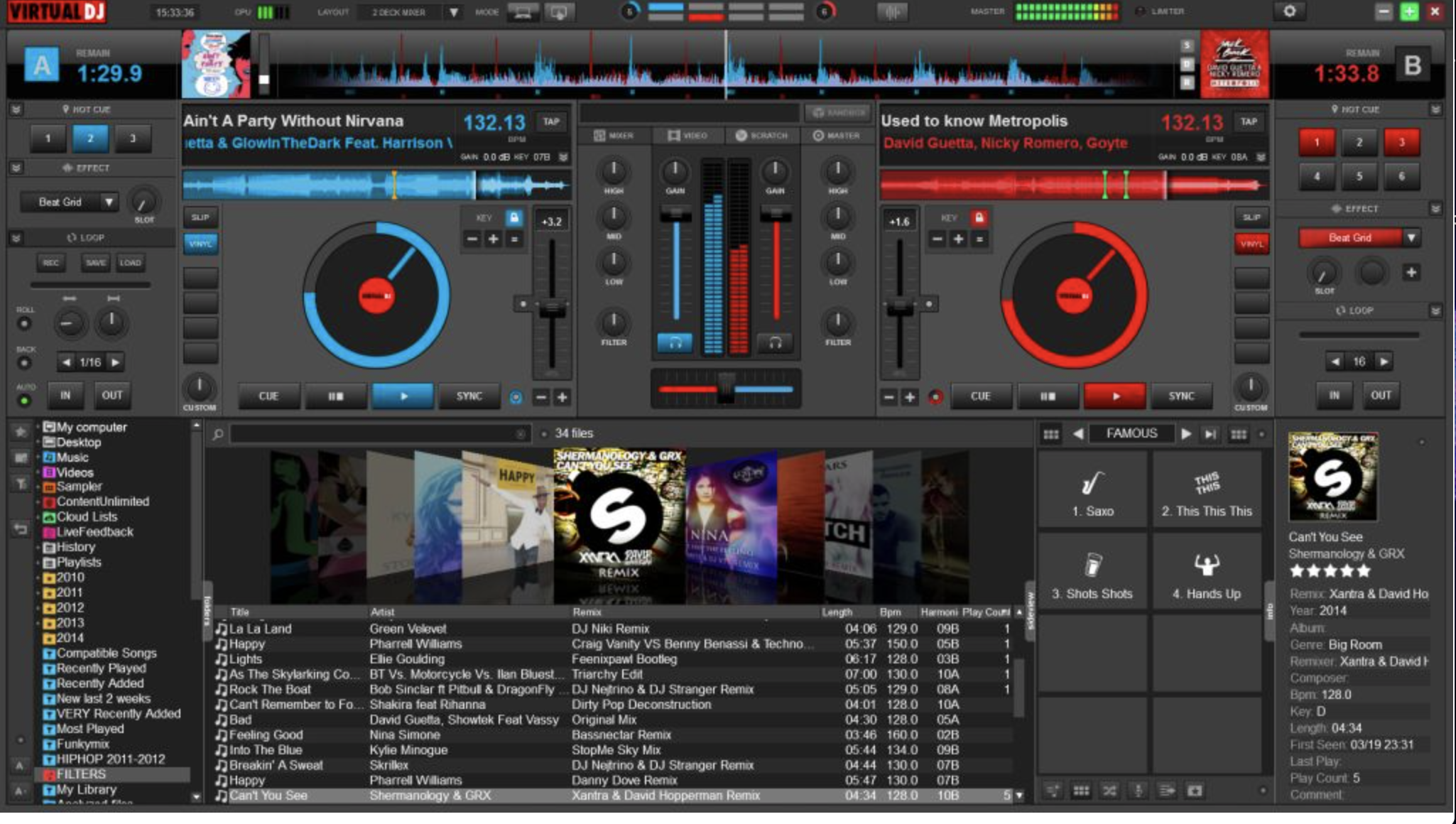Set loop OUT point on deck B
This screenshot has height=824, width=1456.
coord(1381,395)
